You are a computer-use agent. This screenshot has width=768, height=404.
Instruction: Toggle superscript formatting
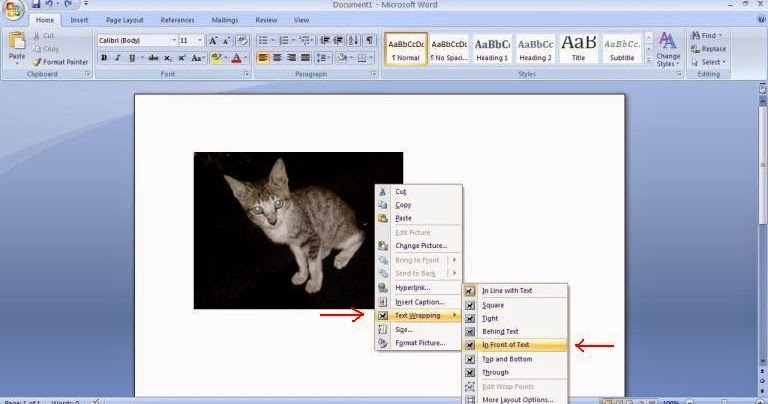182,58
